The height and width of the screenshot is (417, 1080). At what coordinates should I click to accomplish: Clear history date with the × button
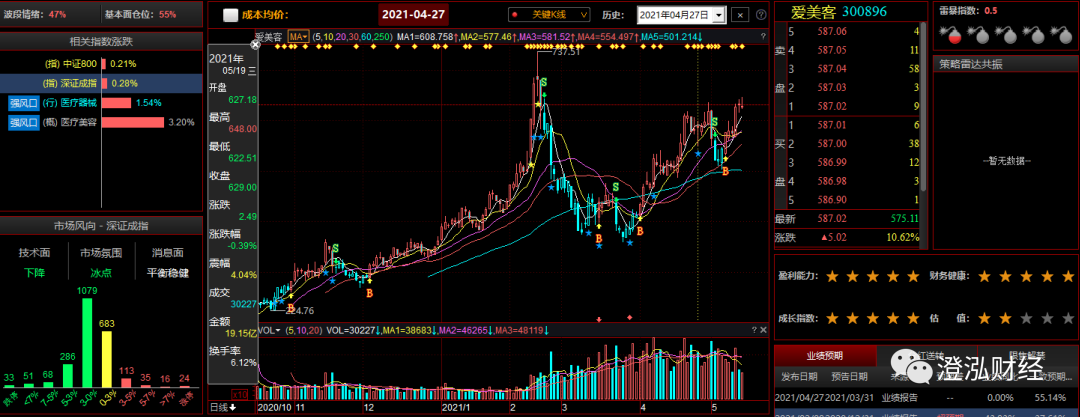(740, 14)
